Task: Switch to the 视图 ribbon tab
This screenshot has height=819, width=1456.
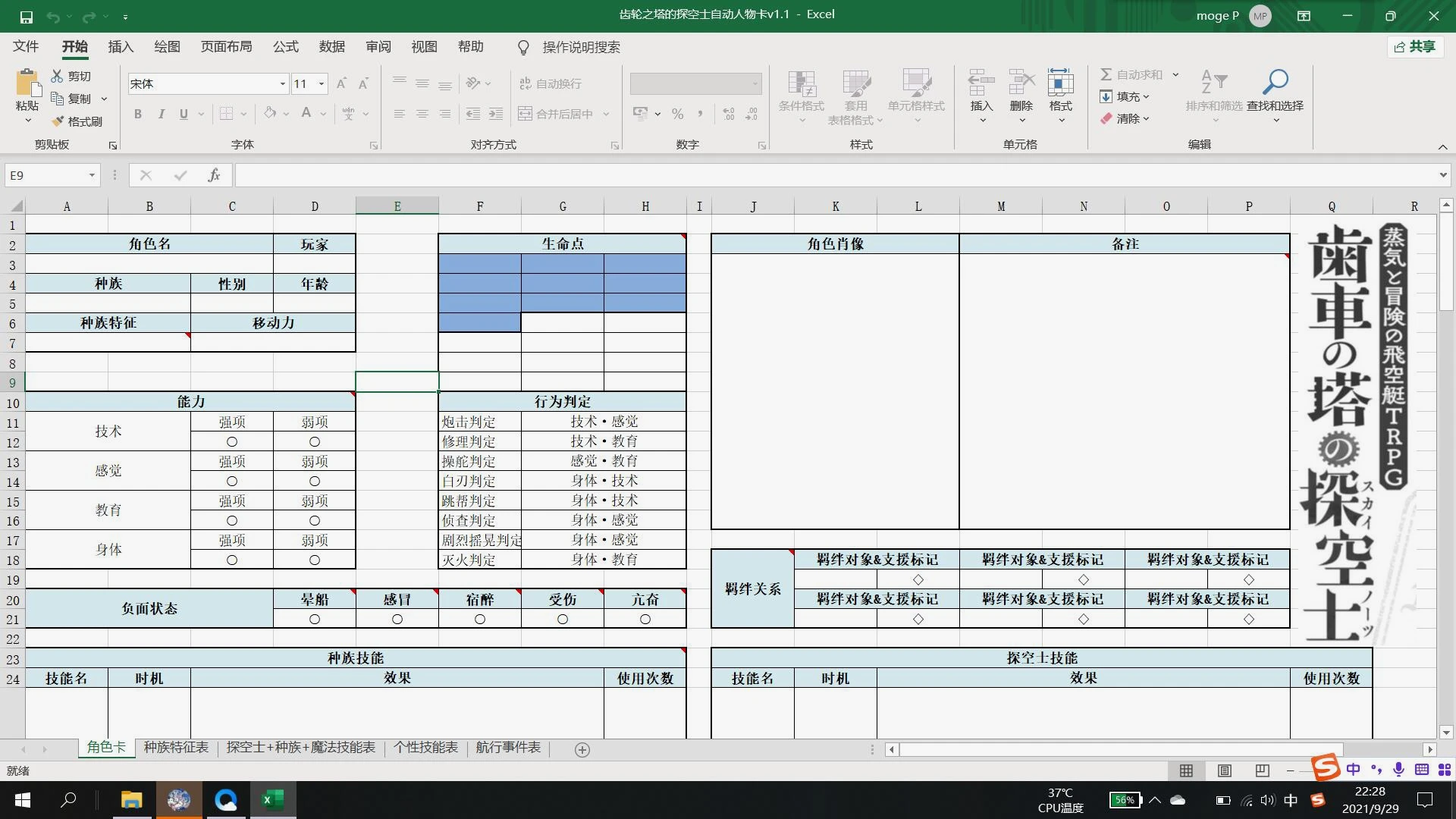Action: 425,47
